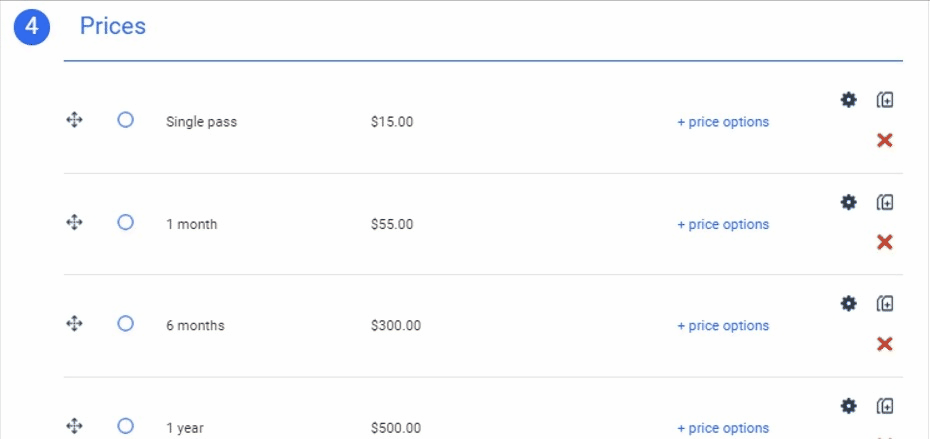Delete the Single pass price
Image resolution: width=930 pixels, height=439 pixels.
884,141
